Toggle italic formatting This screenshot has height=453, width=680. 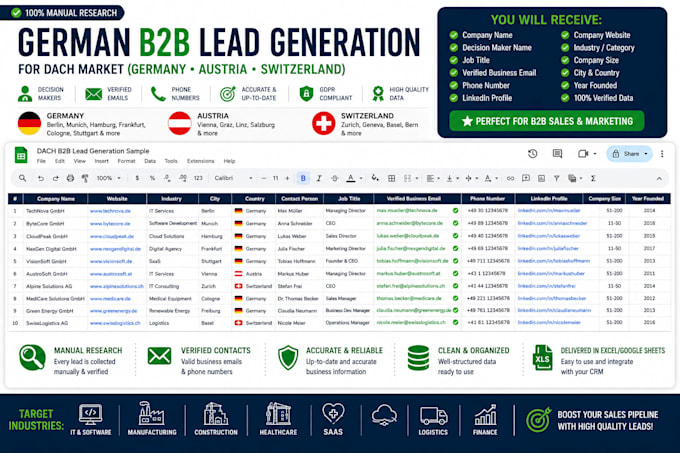(319, 178)
